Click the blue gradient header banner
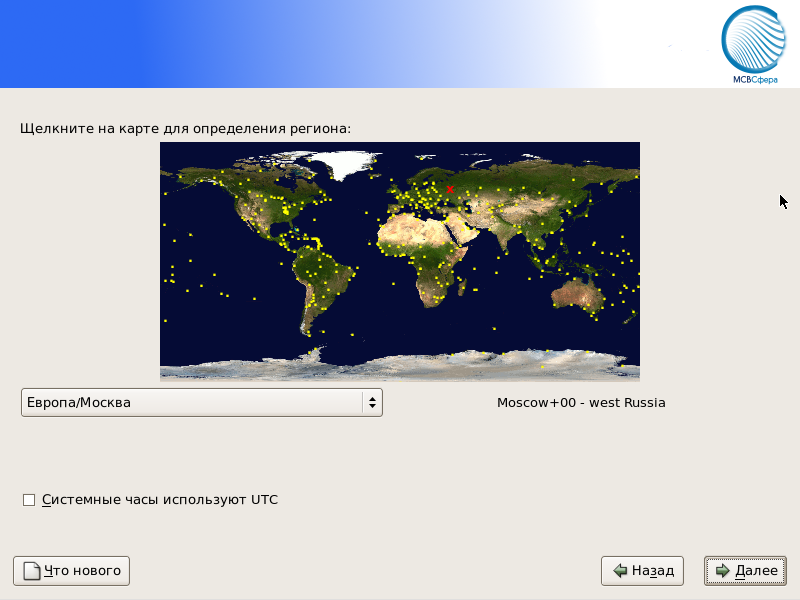The image size is (800, 600). tap(300, 44)
